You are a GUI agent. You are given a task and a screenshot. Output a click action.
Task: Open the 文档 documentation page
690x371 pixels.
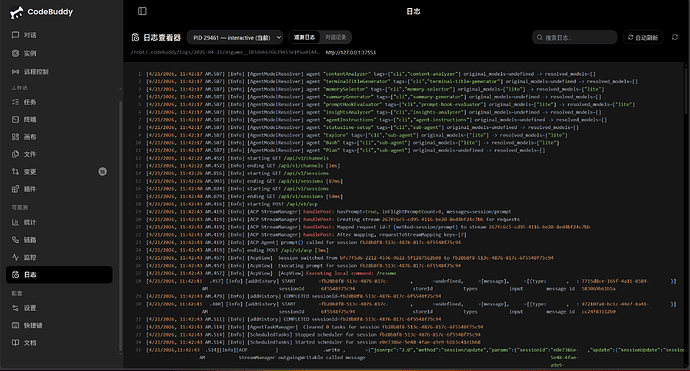pyautogui.click(x=59, y=342)
